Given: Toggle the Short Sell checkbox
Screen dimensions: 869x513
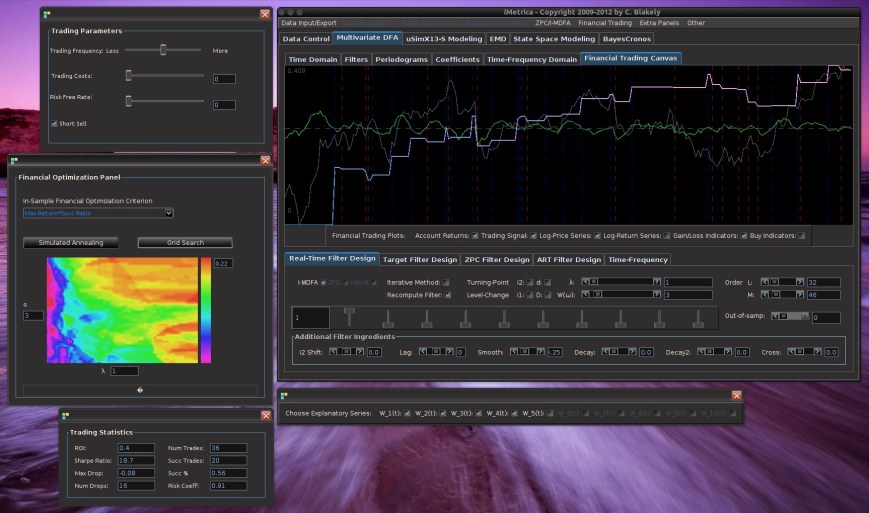Looking at the screenshot, I should tap(54, 123).
